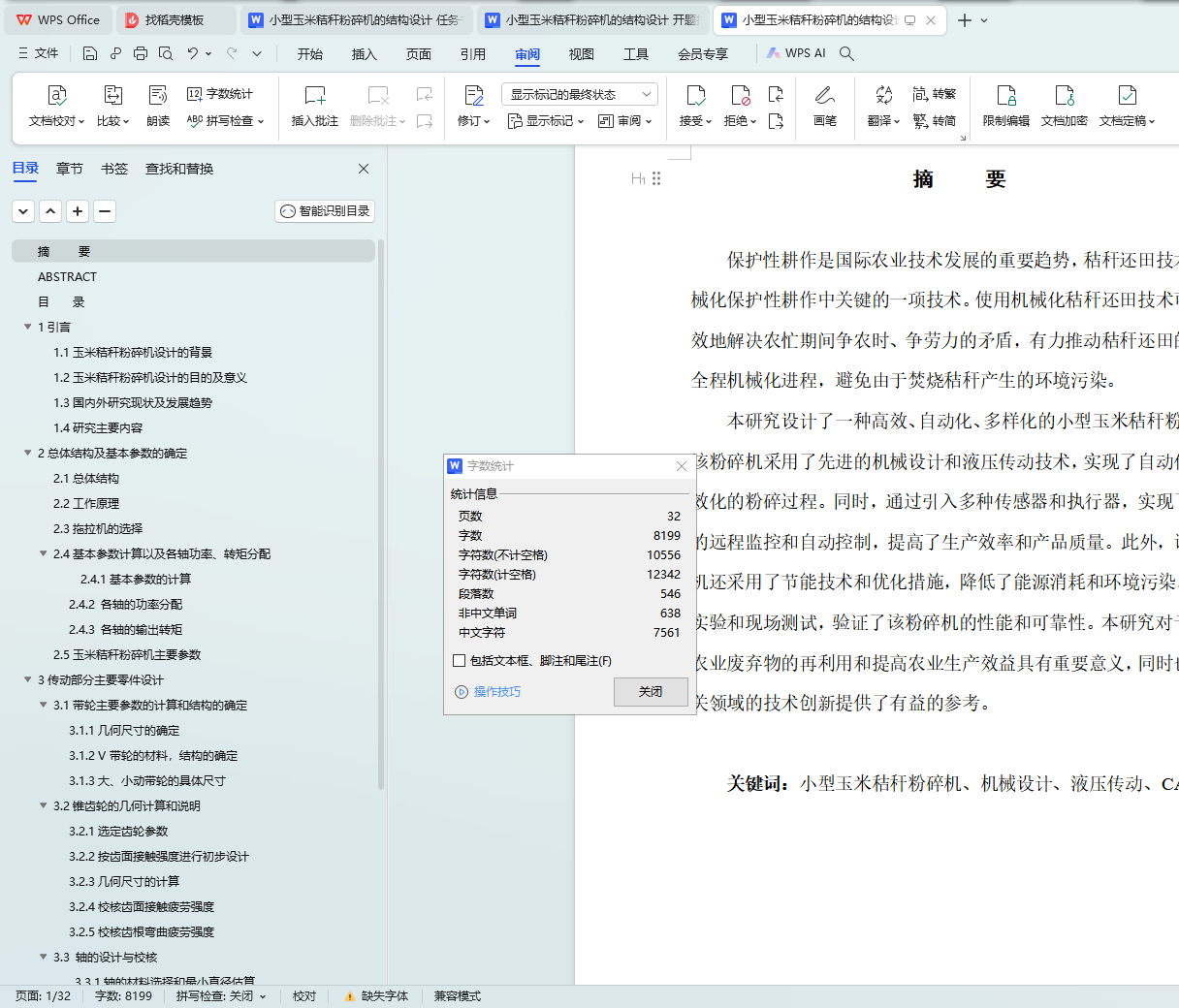Image resolution: width=1179 pixels, height=1008 pixels.
Task: Open the 翻译 translate tool
Action: 883,107
